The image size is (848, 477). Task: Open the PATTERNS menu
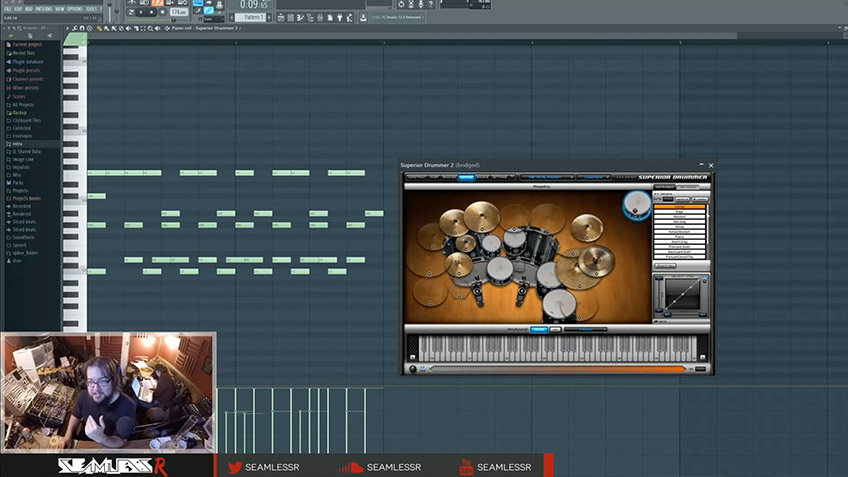click(43, 9)
